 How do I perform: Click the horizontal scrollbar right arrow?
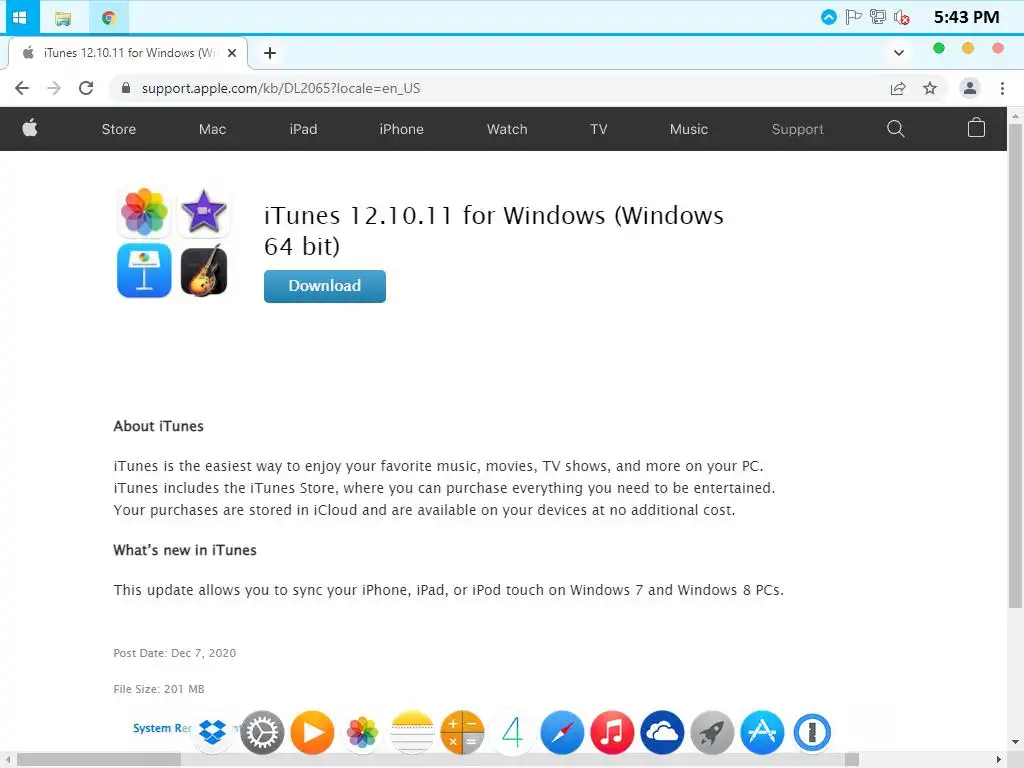(x=999, y=760)
